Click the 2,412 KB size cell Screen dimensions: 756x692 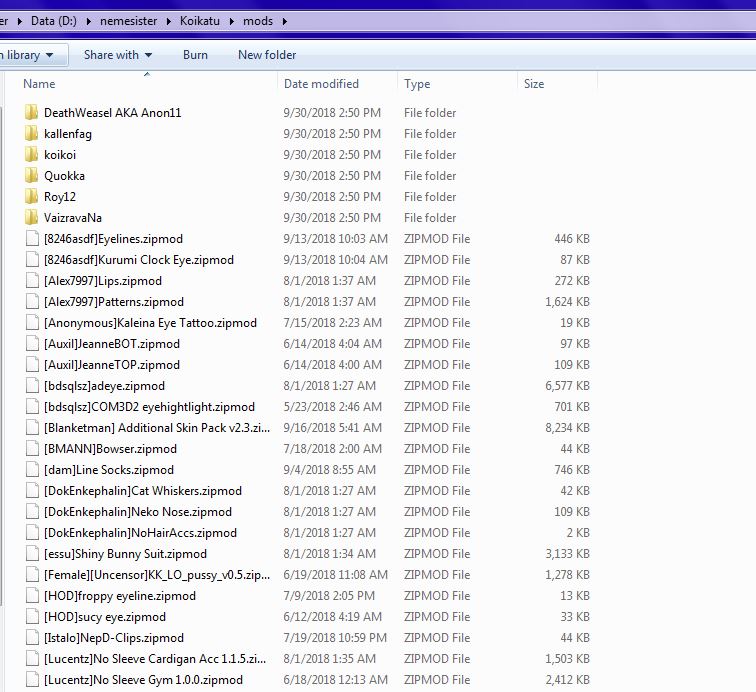tap(567, 680)
